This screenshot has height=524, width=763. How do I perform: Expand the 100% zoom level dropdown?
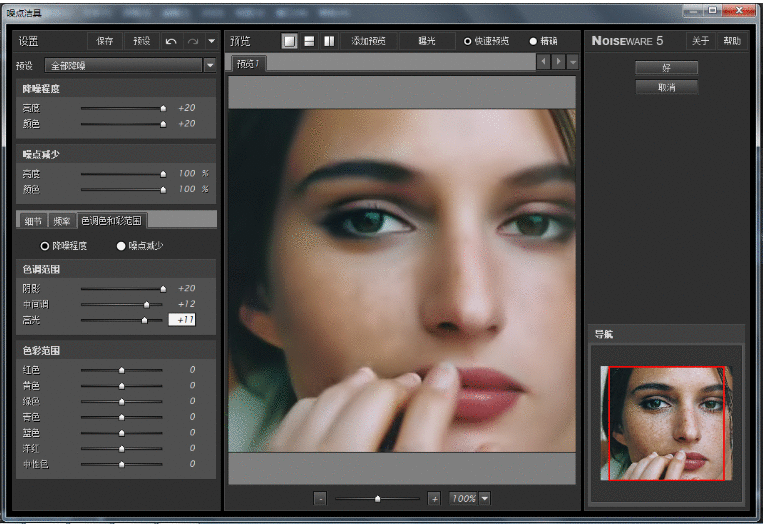[484, 498]
